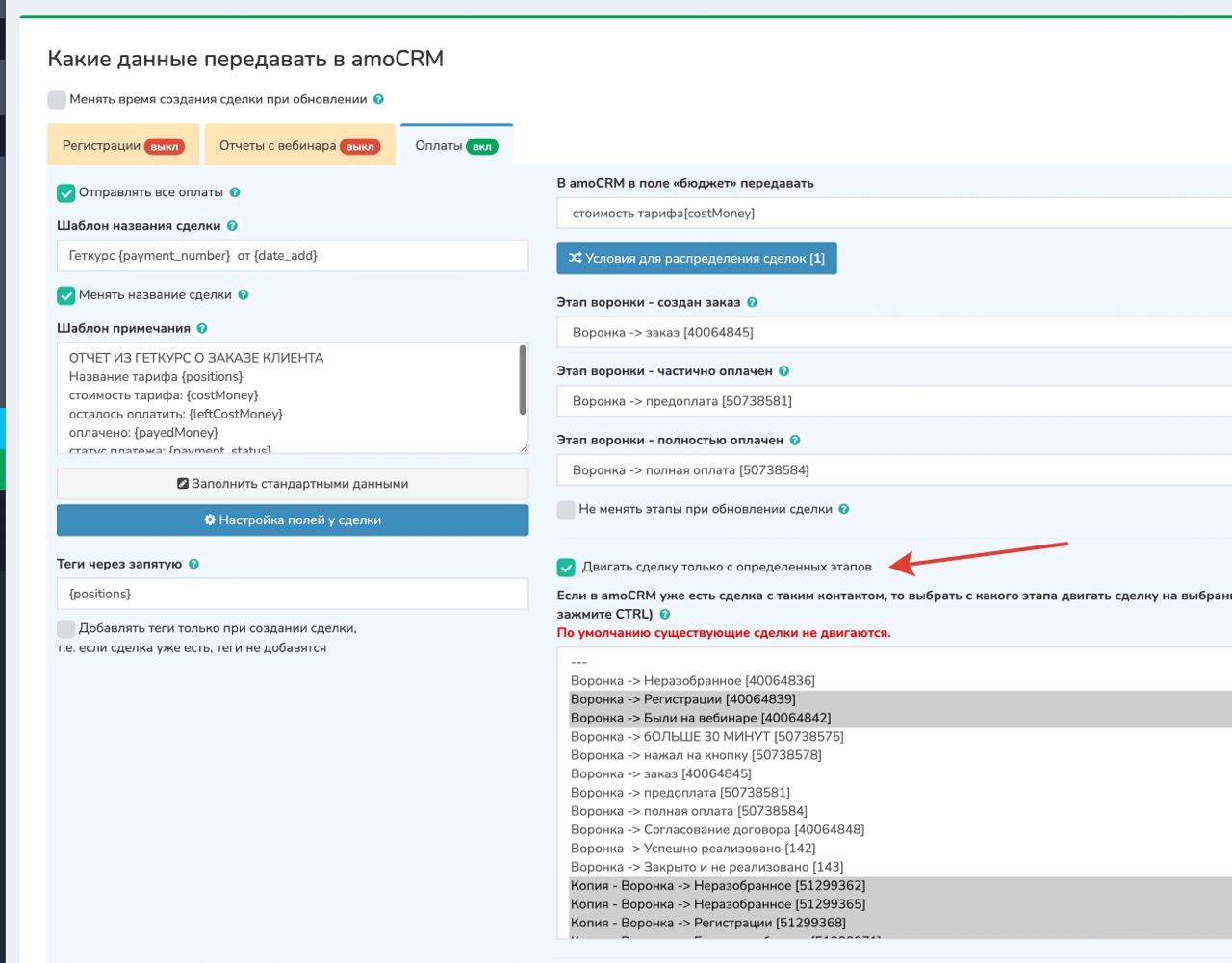
Task: Click help icon next to 'частично оплачен' label
Action: (783, 371)
